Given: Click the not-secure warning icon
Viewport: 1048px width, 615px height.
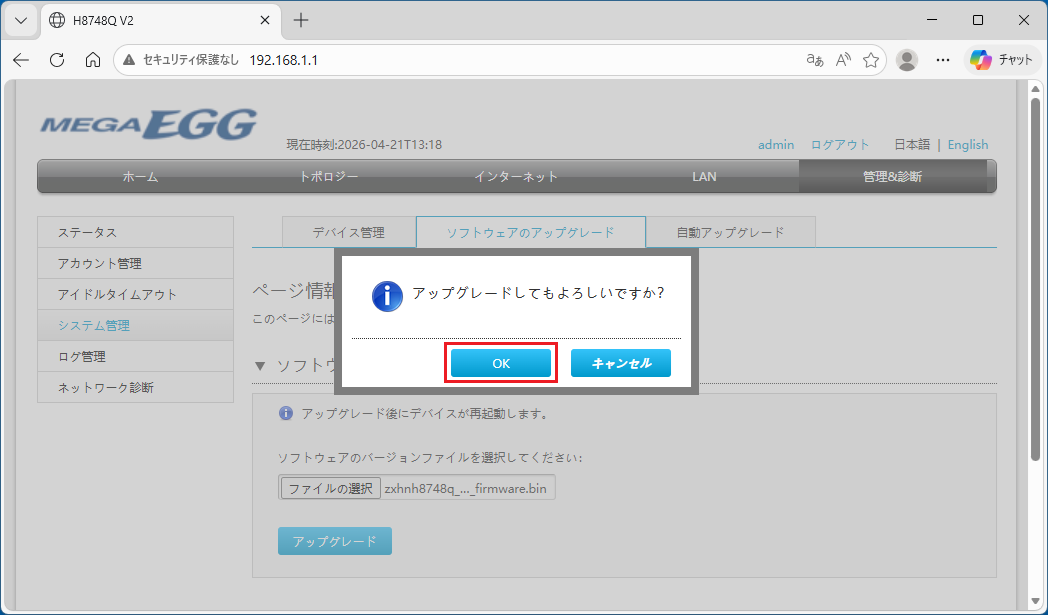Looking at the screenshot, I should point(130,60).
